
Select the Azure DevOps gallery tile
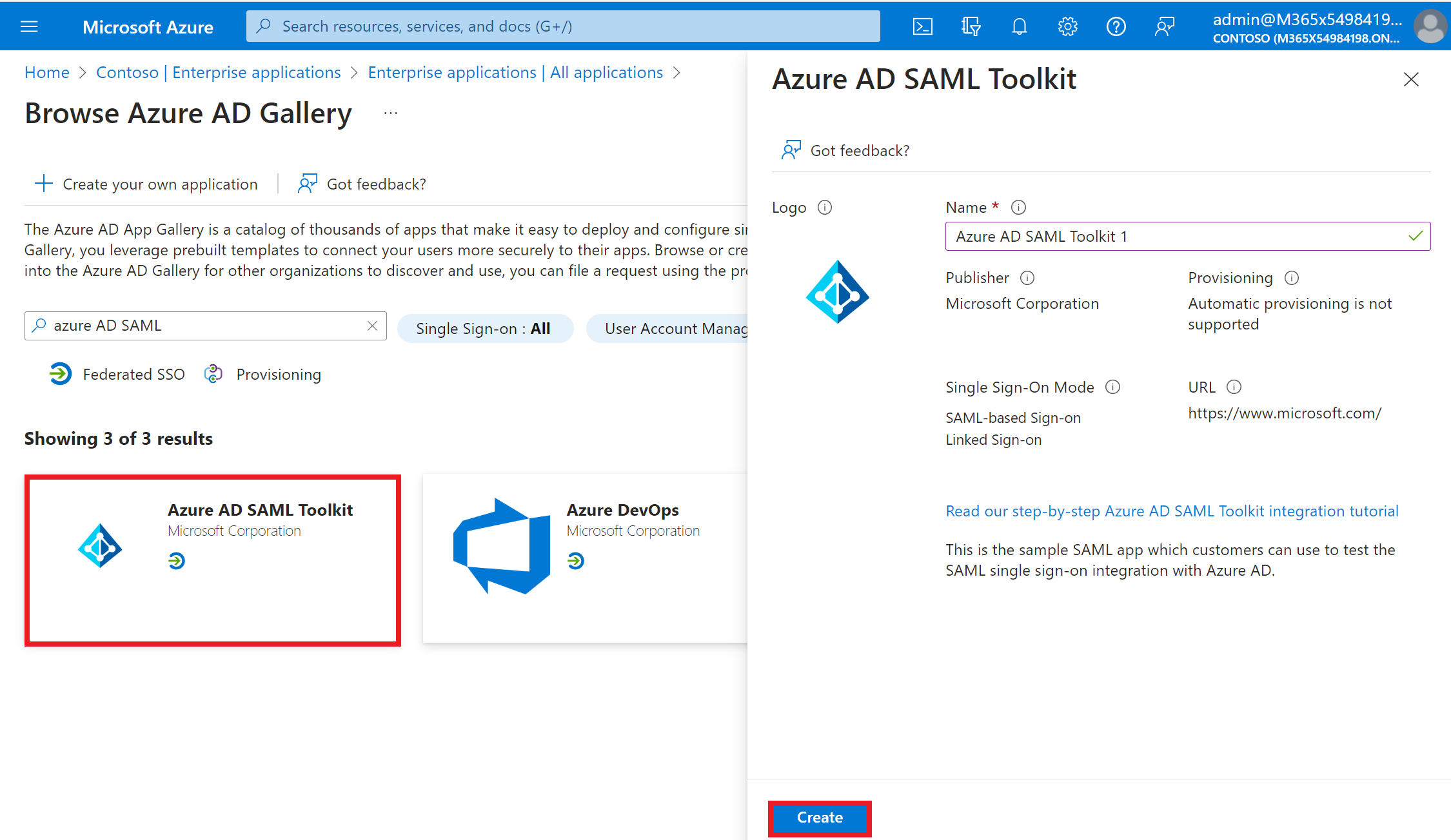(x=584, y=558)
